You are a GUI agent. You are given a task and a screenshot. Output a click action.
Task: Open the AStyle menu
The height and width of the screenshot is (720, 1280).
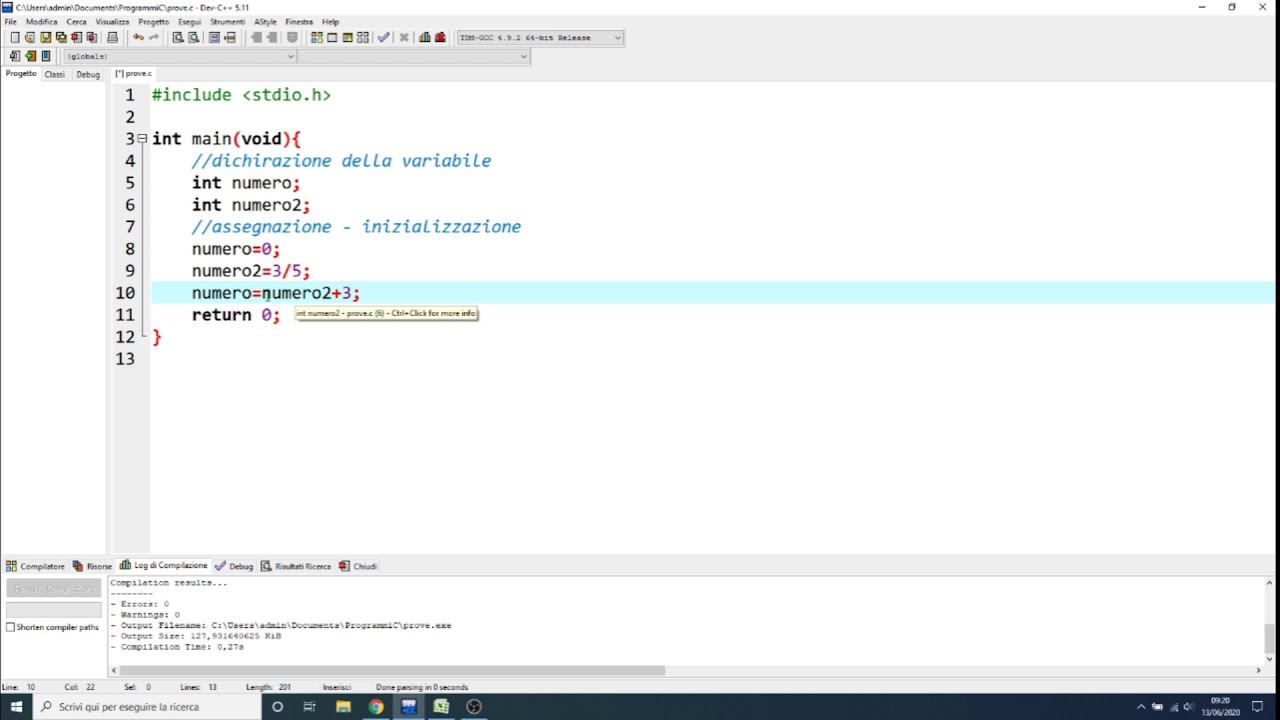click(265, 22)
